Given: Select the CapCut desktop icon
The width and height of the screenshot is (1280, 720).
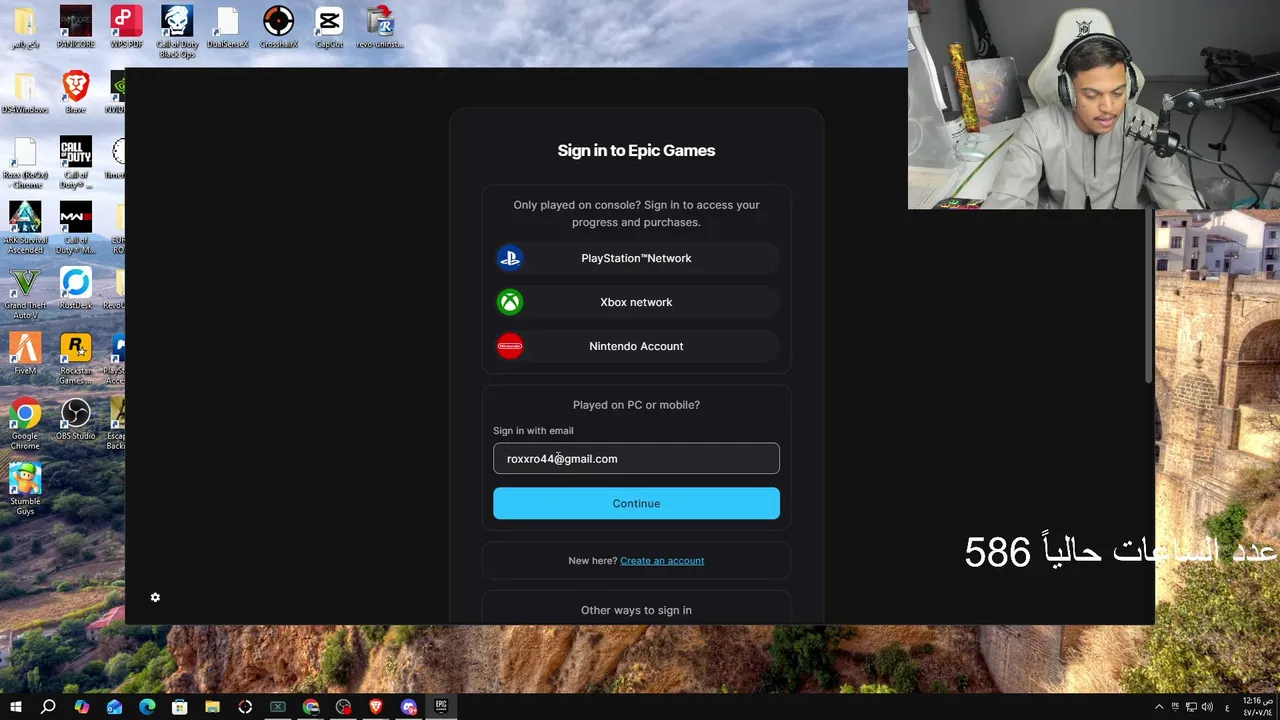Looking at the screenshot, I should pyautogui.click(x=329, y=28).
